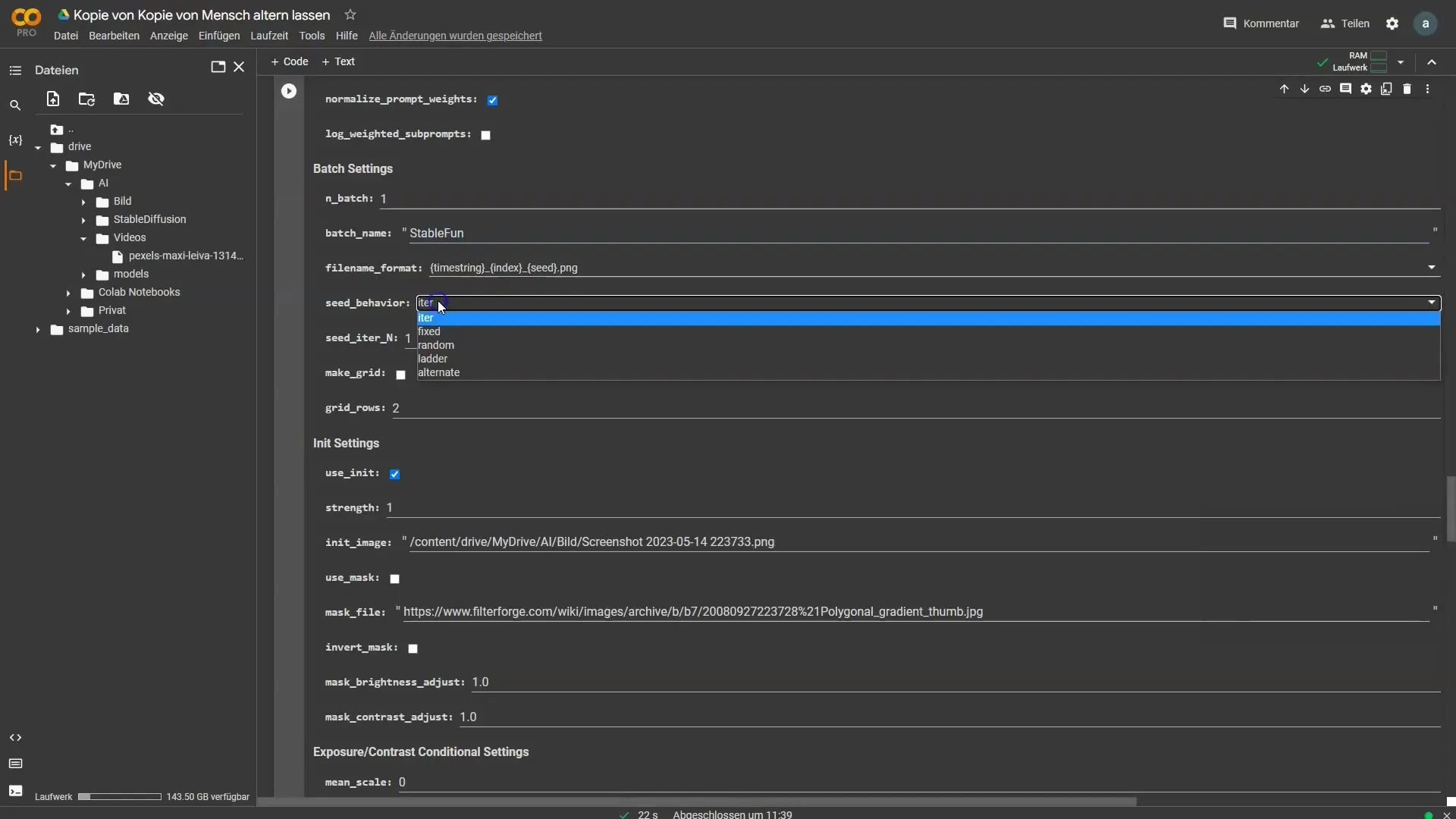The image size is (1456, 819).
Task: Go to parent directory '..' folder
Action: coord(62,129)
